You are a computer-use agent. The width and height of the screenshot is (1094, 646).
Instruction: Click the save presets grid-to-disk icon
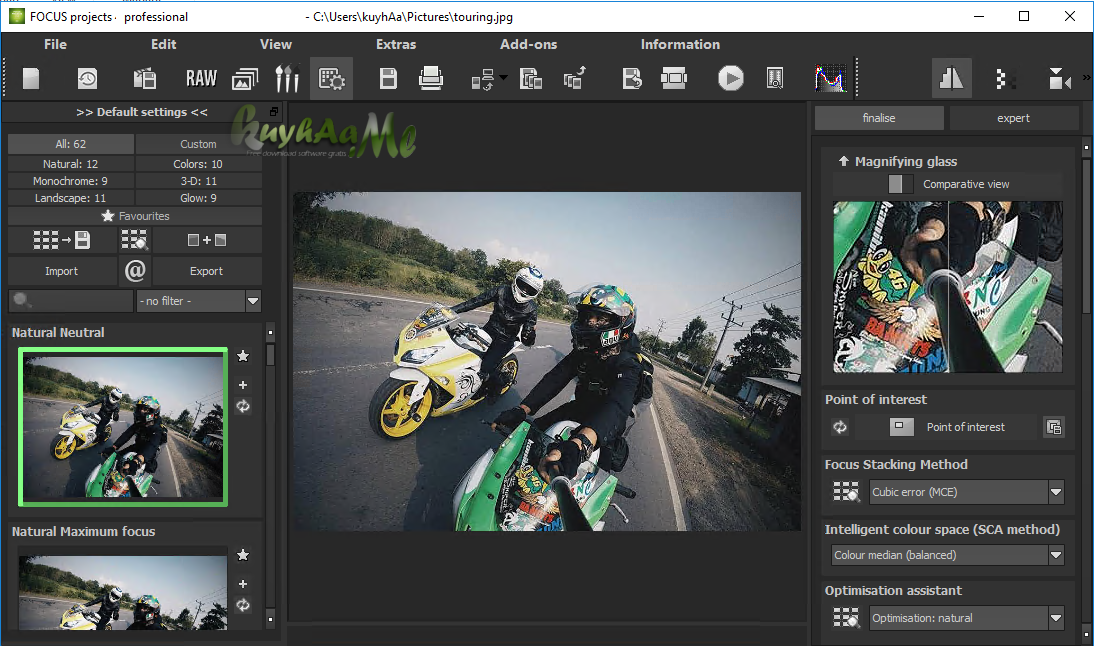click(x=62, y=240)
